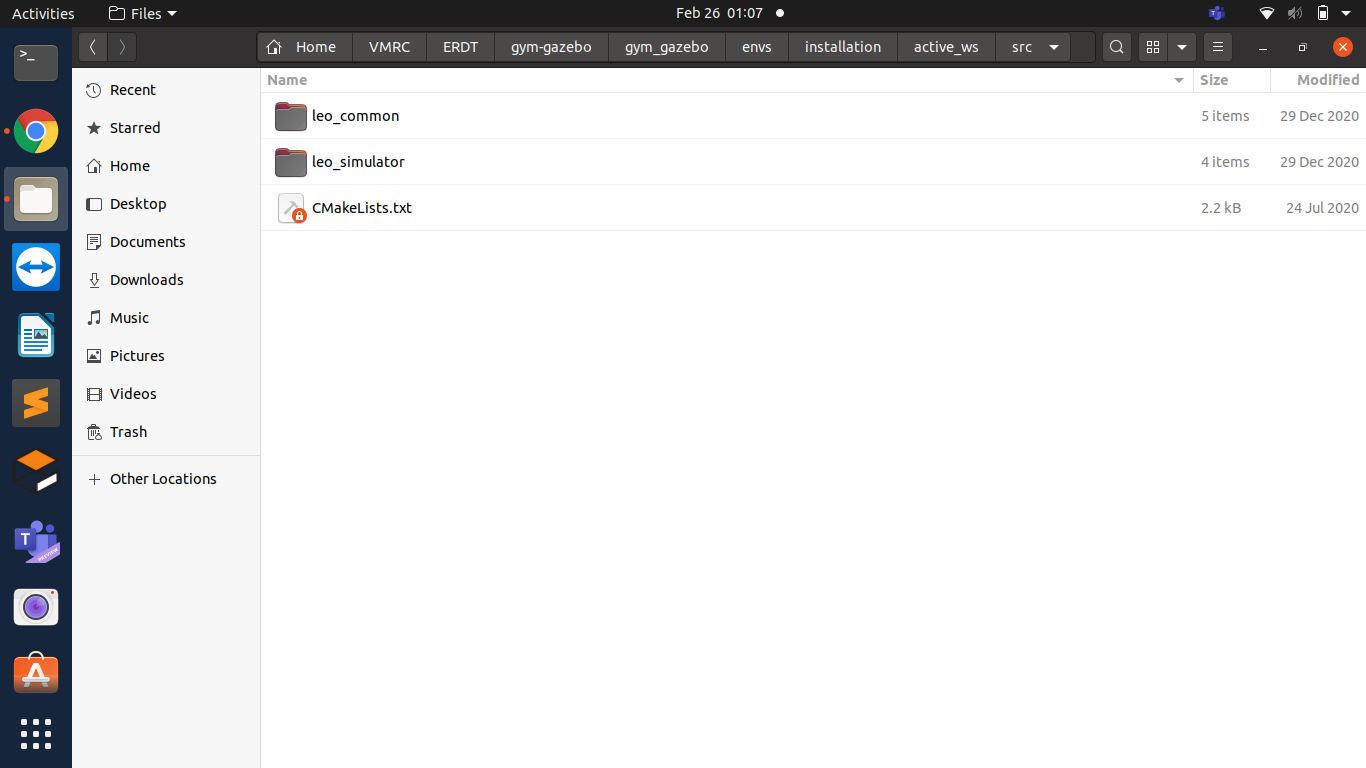
Task: Launch Microsoft Teams from dock
Action: pyautogui.click(x=36, y=539)
